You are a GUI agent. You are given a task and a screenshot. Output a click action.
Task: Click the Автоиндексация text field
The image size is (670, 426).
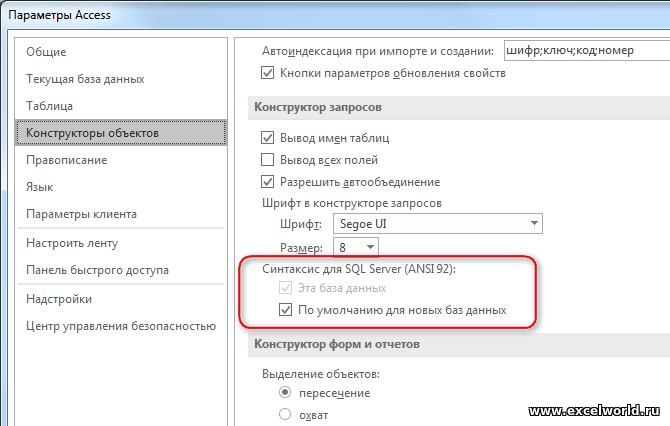coord(587,50)
